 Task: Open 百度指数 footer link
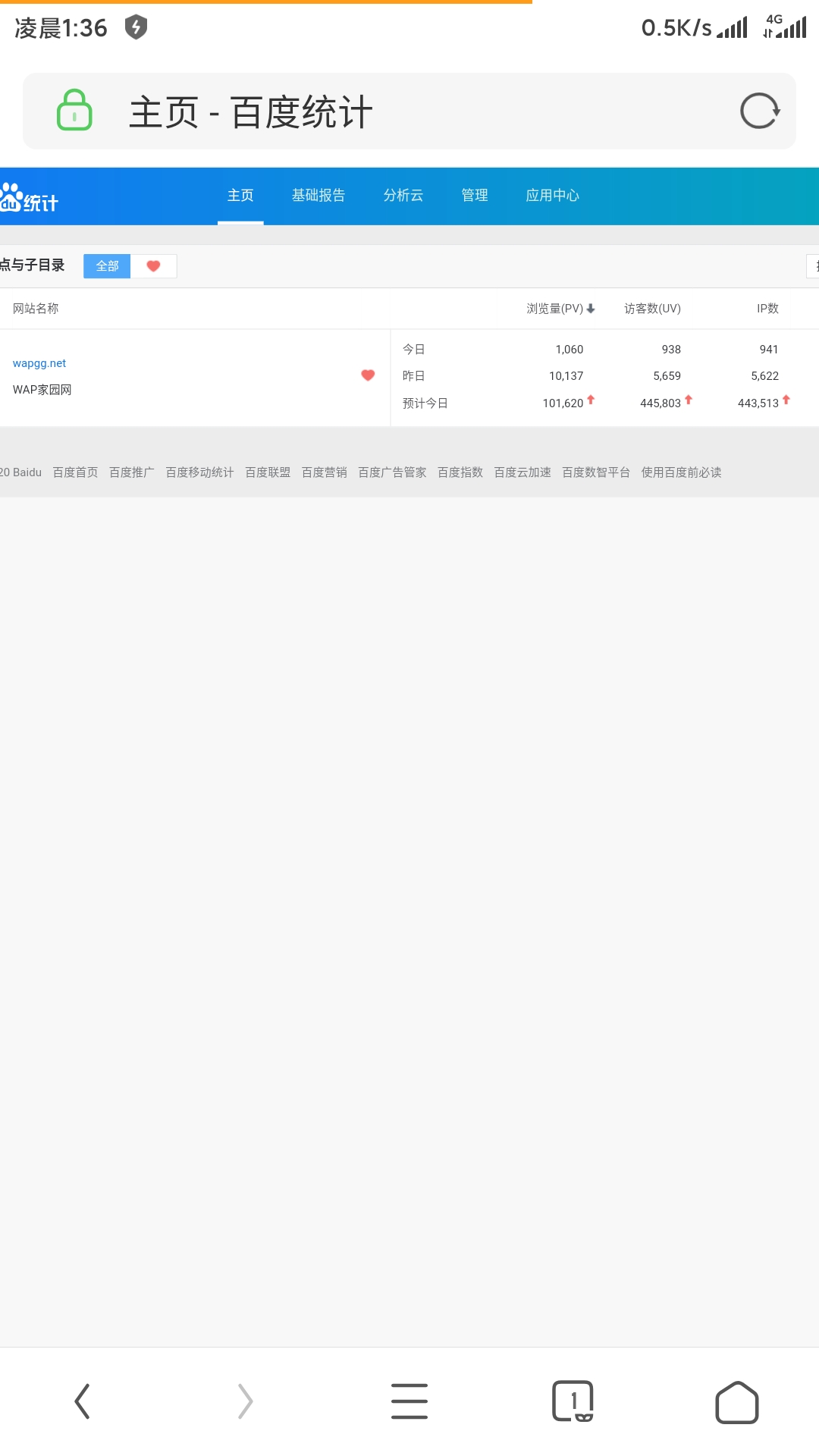[x=460, y=472]
